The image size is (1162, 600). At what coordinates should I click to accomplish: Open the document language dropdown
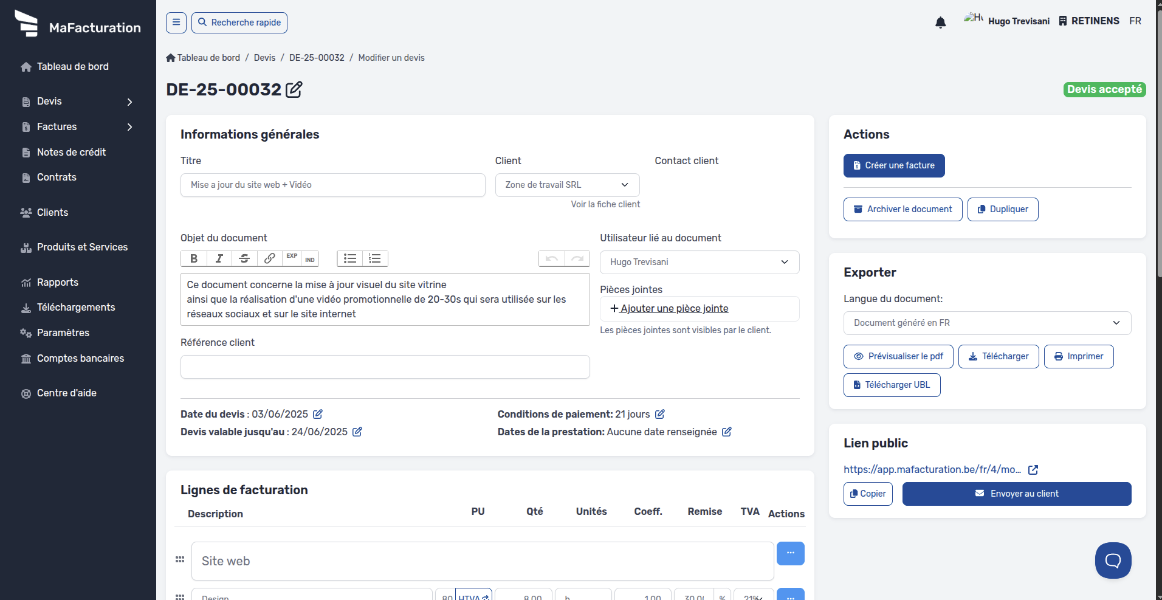[x=987, y=322]
